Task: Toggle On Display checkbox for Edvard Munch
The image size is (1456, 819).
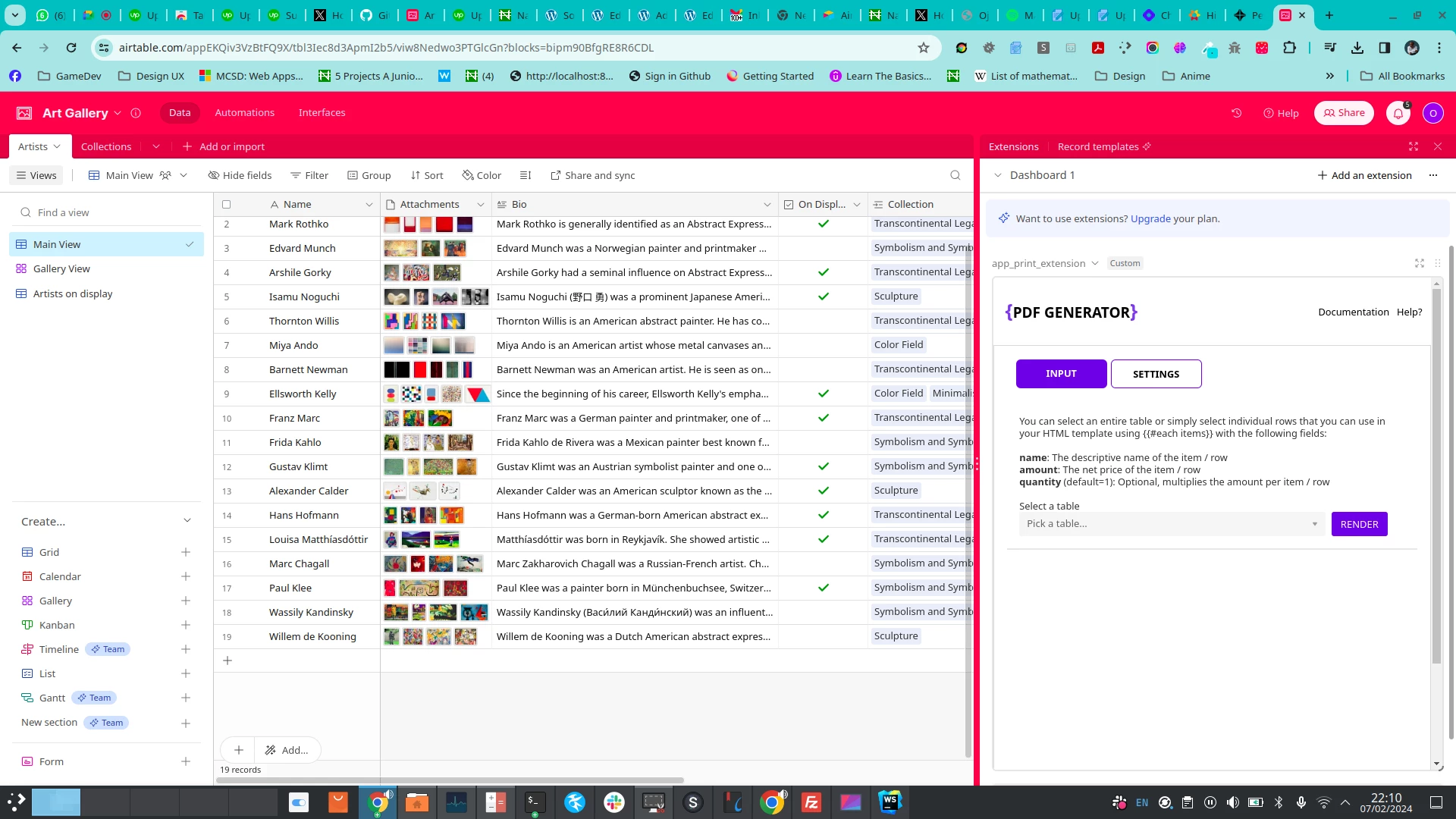Action: click(823, 248)
